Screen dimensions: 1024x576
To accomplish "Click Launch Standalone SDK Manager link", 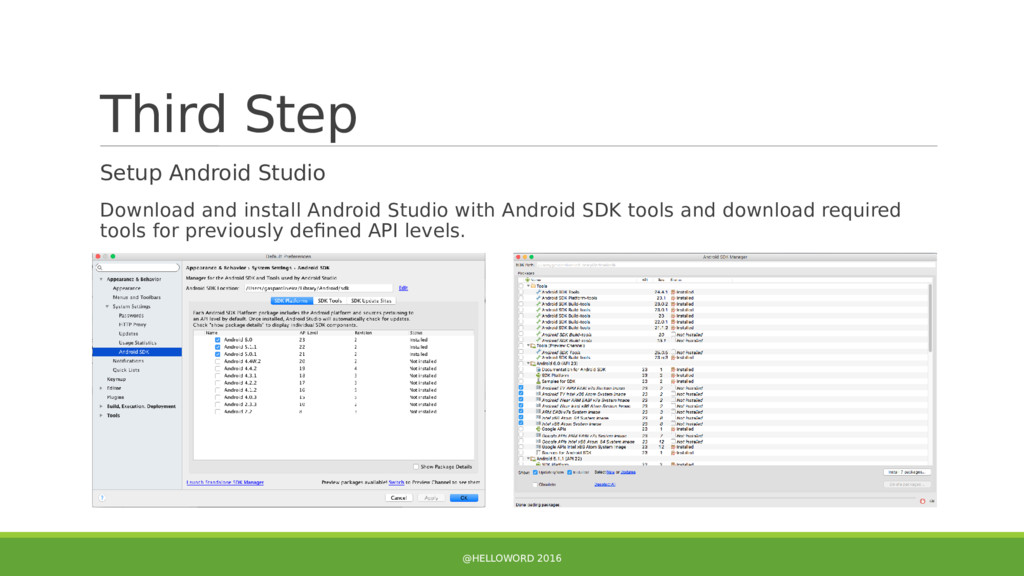I will point(225,483).
